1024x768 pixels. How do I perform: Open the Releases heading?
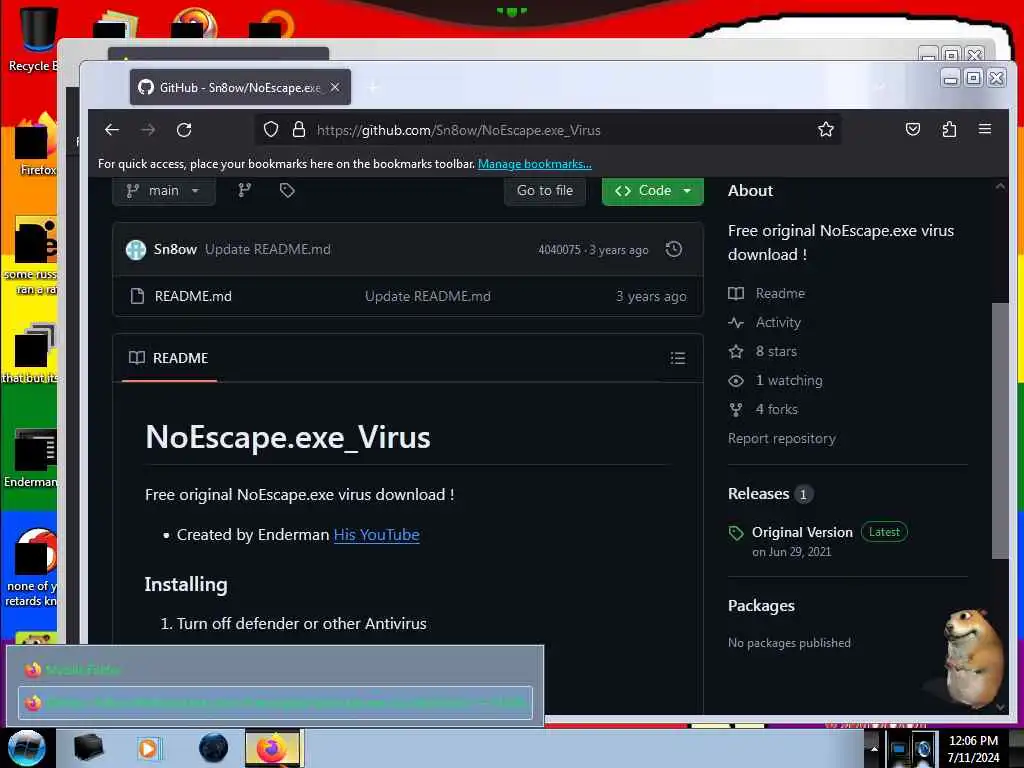759,494
